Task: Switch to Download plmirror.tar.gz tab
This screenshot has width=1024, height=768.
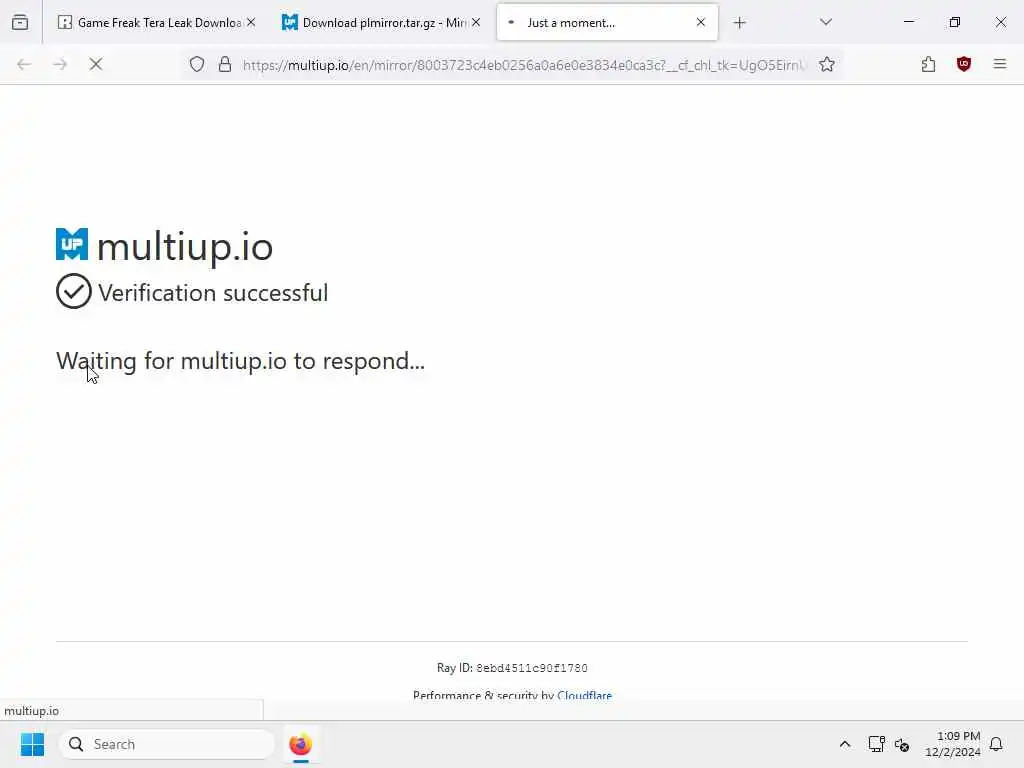Action: coord(375,22)
